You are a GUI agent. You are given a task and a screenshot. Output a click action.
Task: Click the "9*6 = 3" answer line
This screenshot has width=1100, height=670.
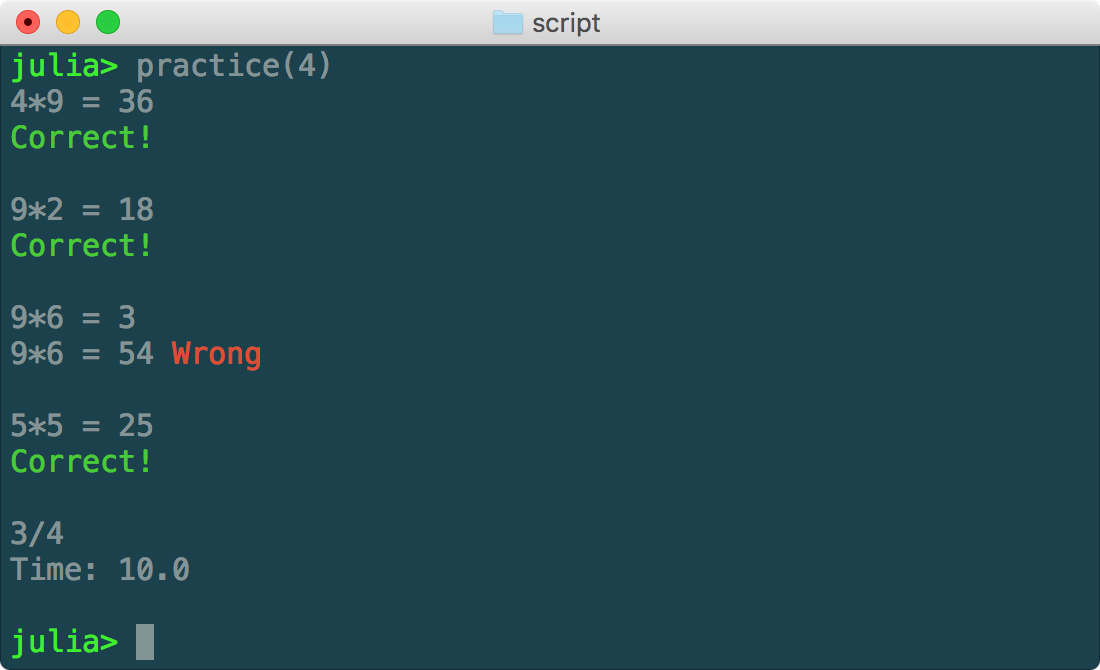tap(73, 318)
